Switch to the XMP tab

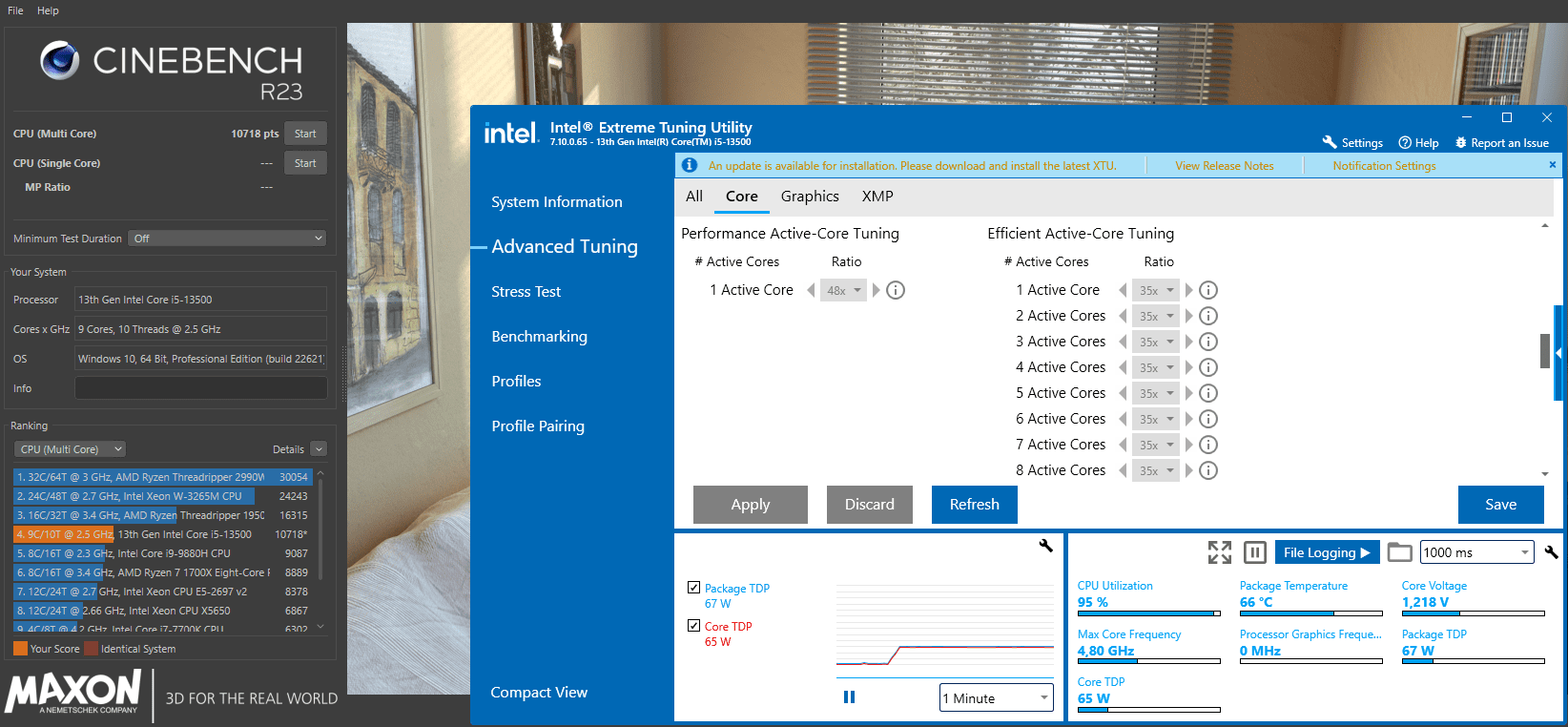coord(877,196)
